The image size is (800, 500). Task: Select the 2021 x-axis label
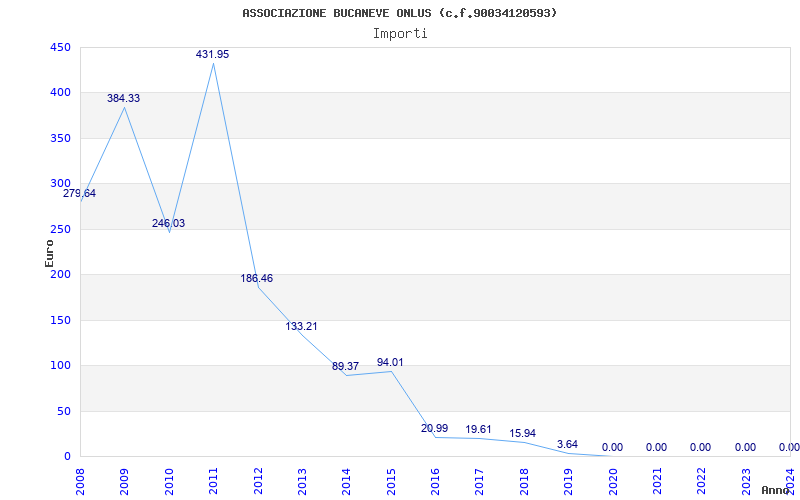click(657, 481)
